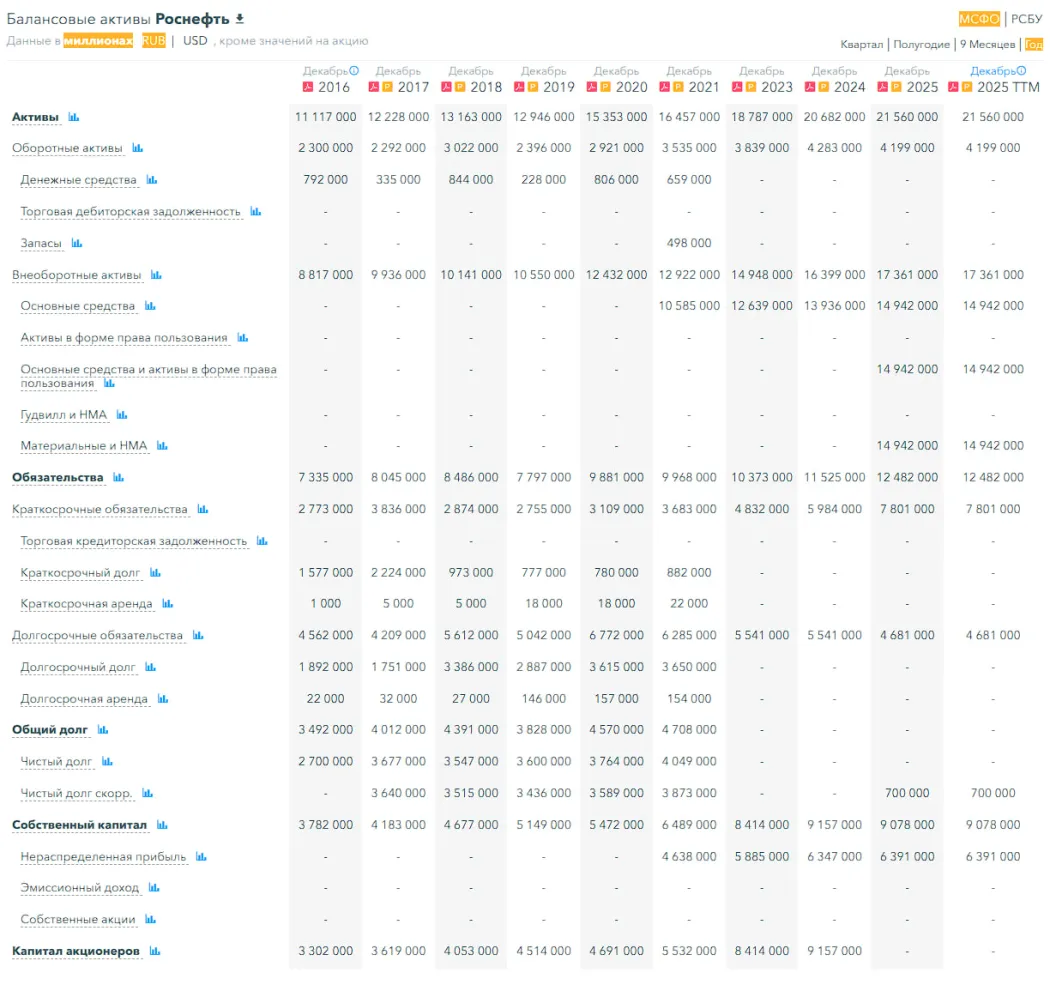This screenshot has height=985, width=1050.
Task: Open chart icon for Активы row
Action: coord(74,117)
